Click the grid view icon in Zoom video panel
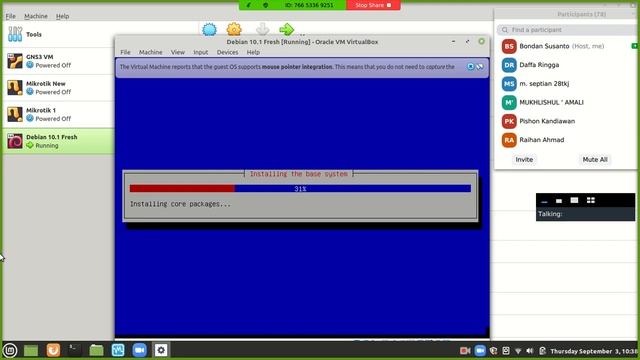The image size is (640, 360). 591,200
